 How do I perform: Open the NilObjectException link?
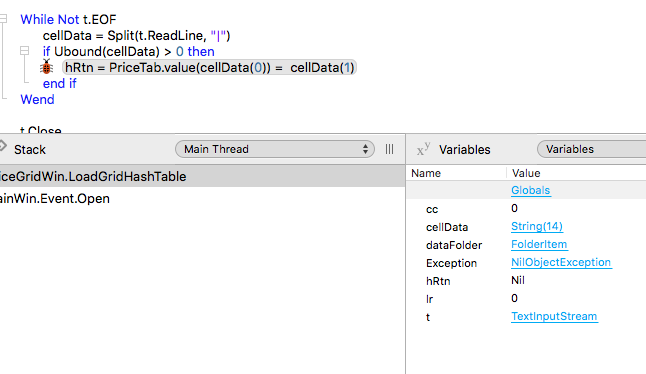tap(561, 262)
